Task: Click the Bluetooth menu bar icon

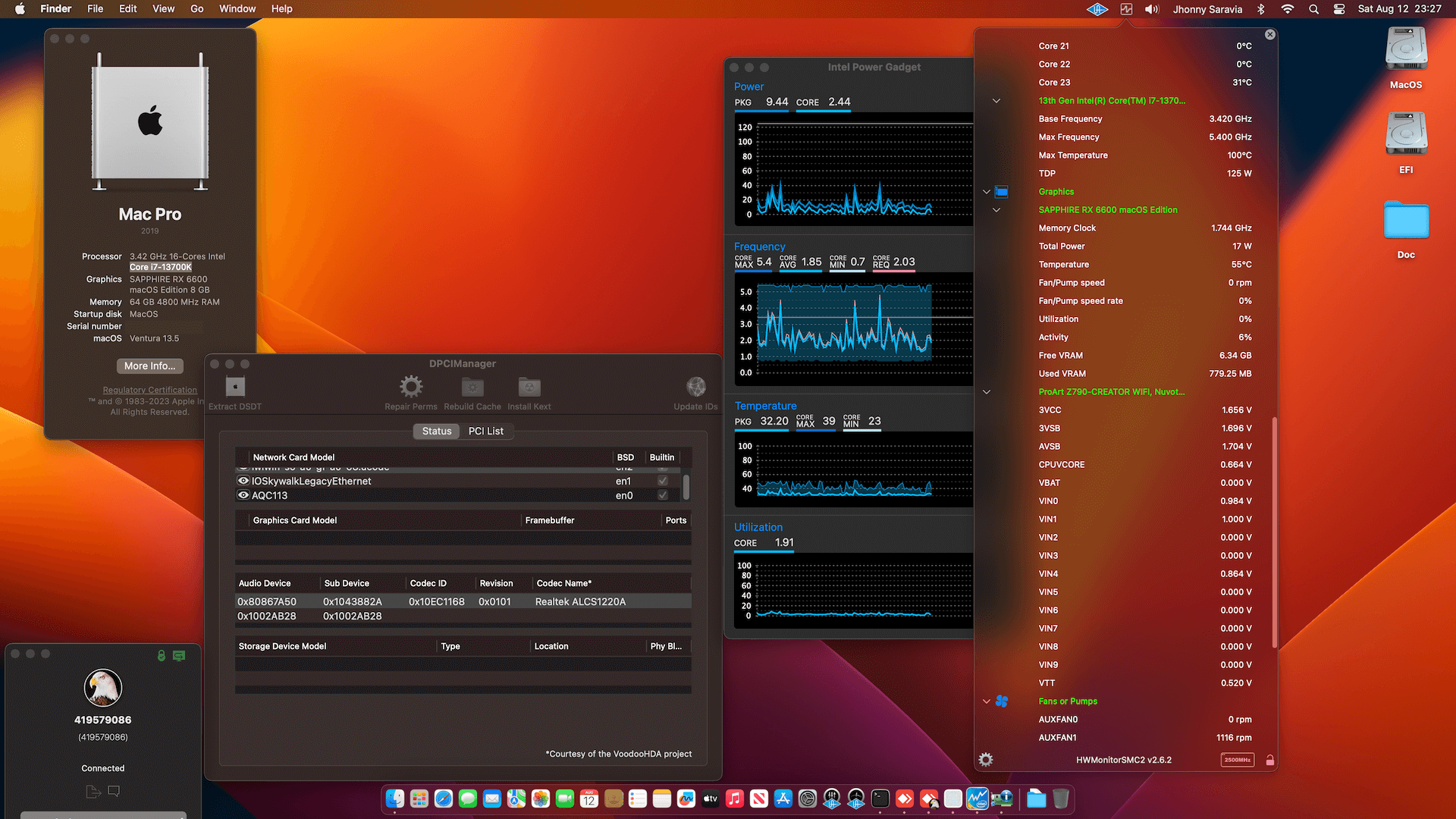Action: coord(1261,9)
